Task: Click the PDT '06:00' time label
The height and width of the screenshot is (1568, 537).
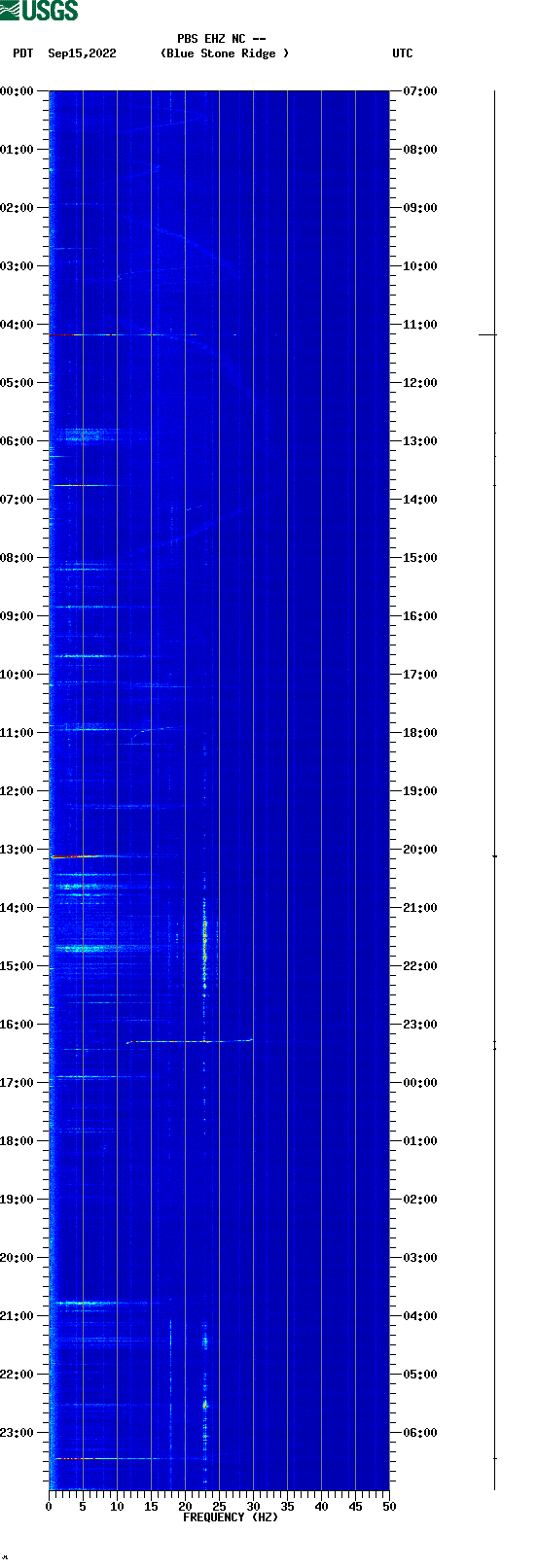Action: [x=17, y=441]
